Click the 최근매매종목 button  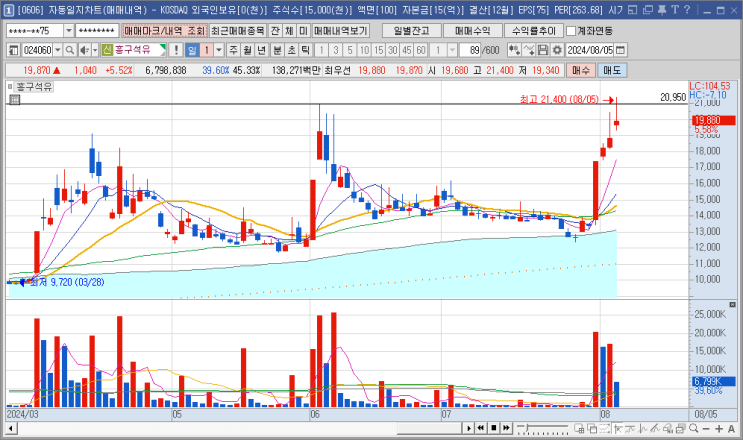(238, 31)
